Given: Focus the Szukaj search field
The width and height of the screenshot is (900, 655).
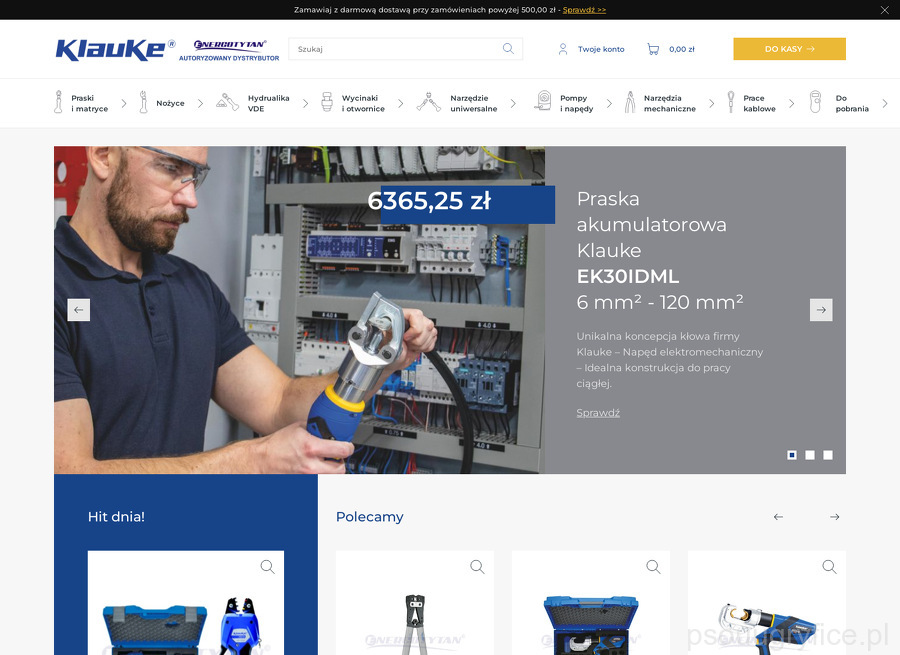Looking at the screenshot, I should [405, 49].
